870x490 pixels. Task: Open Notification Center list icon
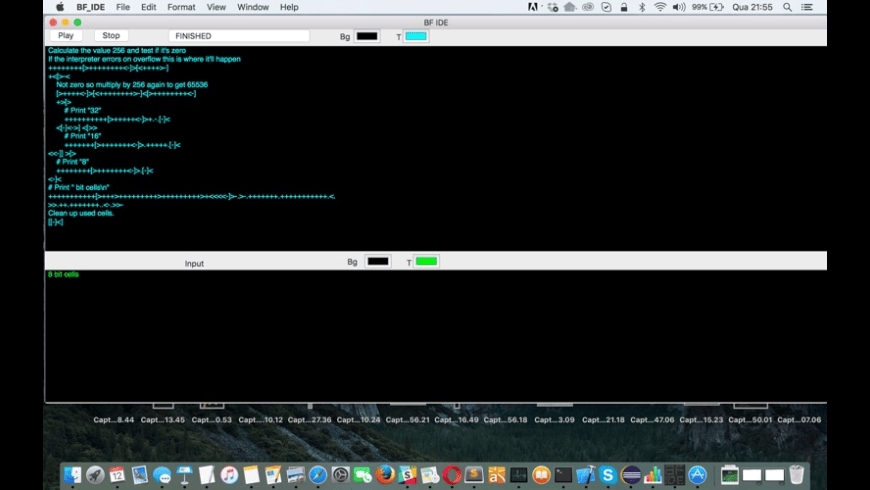tap(807, 7)
